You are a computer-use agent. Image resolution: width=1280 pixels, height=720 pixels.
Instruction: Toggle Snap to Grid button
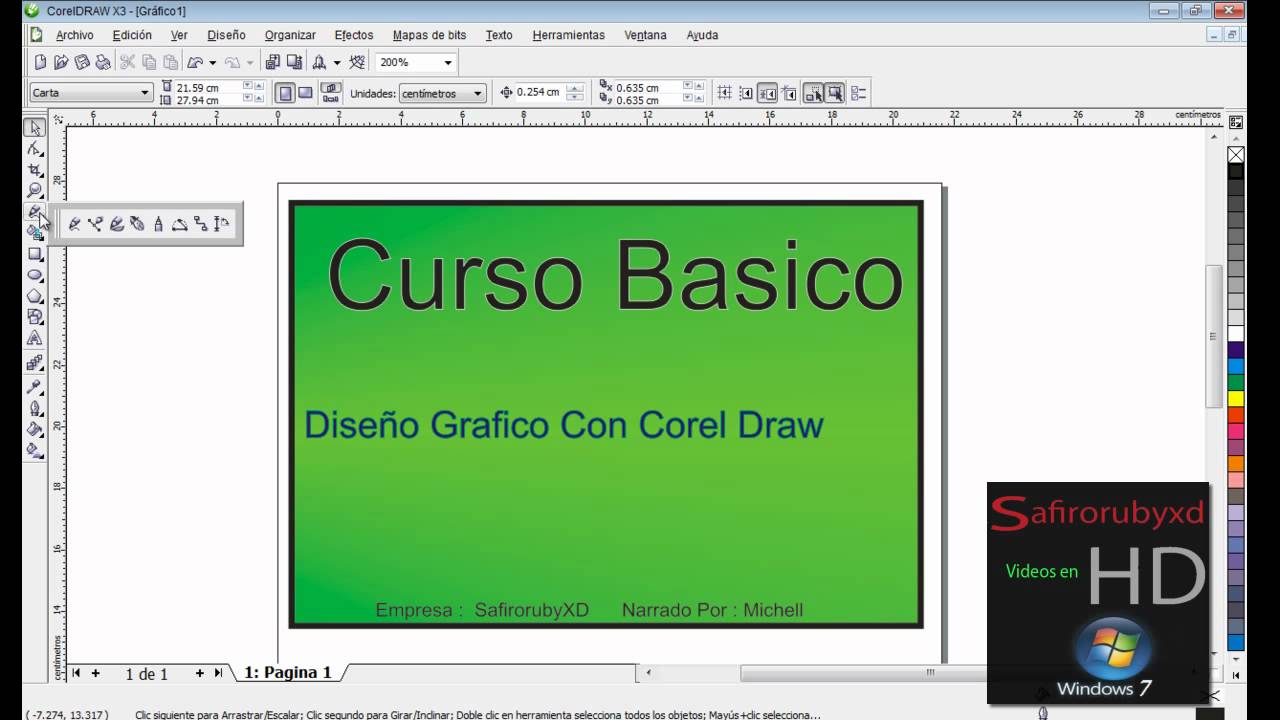click(x=725, y=93)
